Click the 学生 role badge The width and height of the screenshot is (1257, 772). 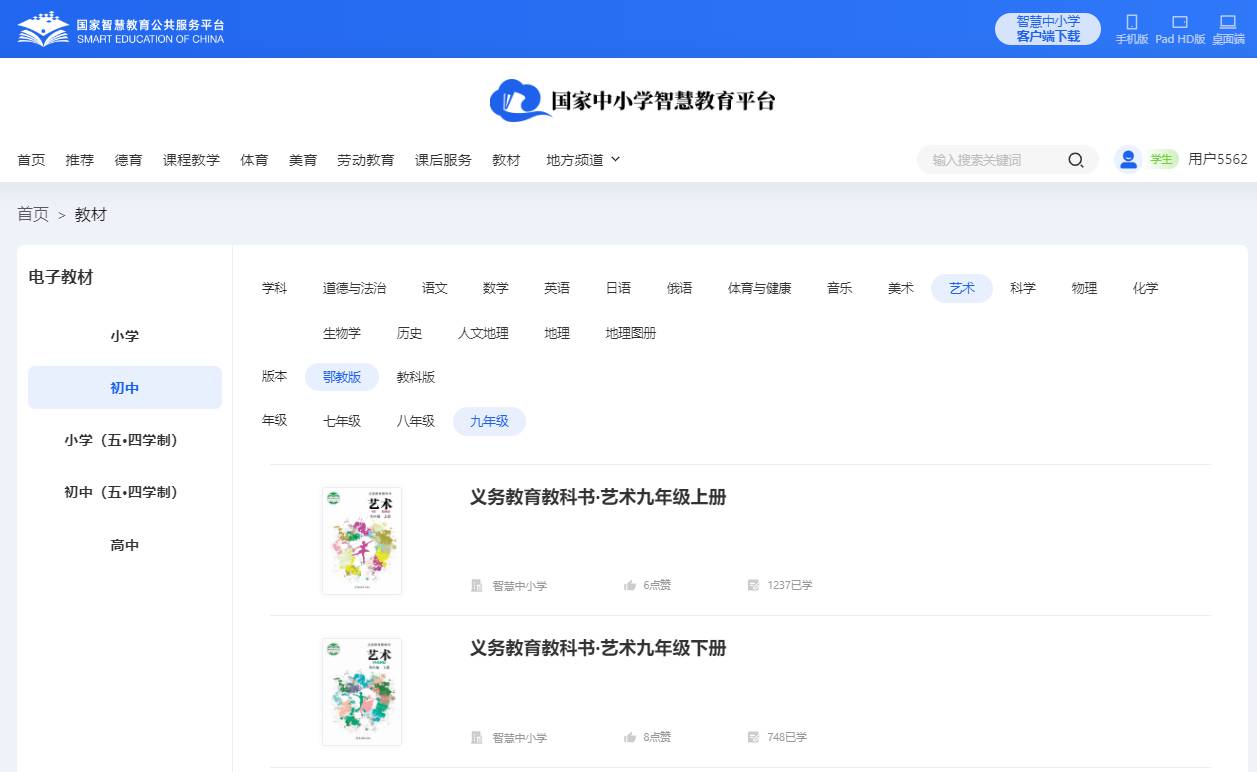click(1161, 159)
